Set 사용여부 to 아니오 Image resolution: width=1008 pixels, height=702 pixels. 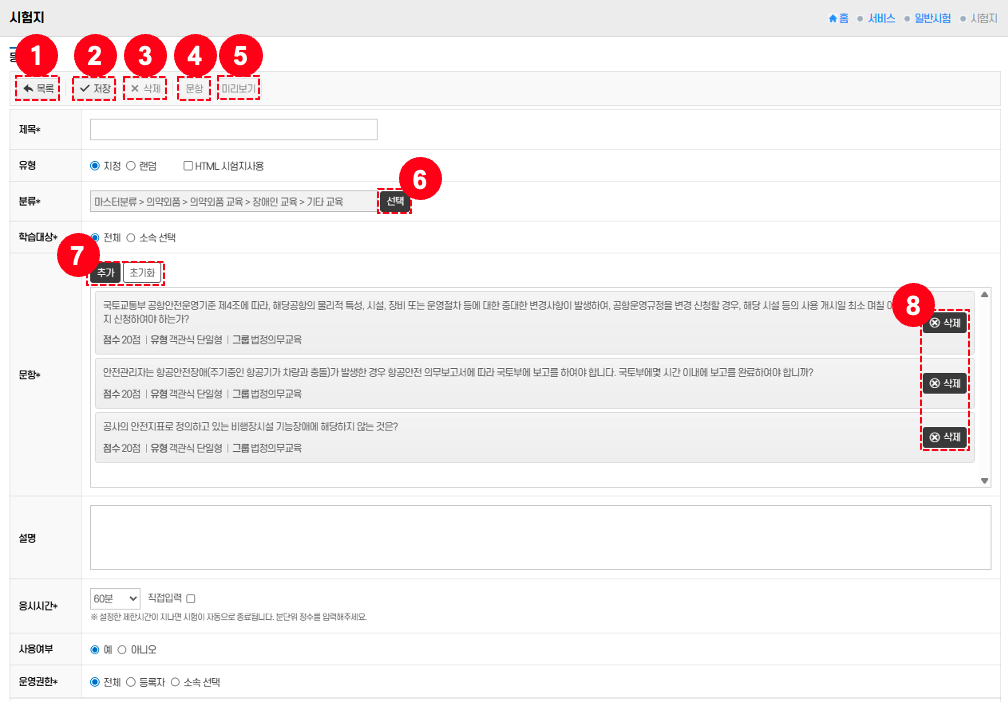(123, 649)
